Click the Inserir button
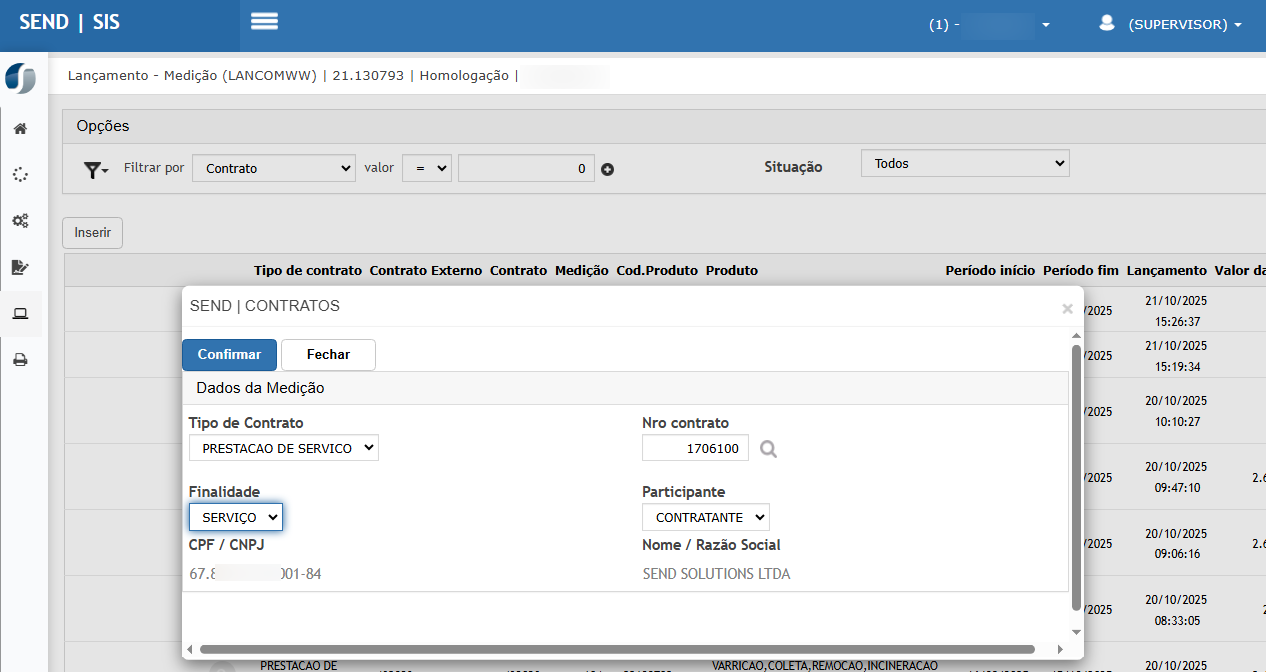The height and width of the screenshot is (672, 1266). click(92, 233)
